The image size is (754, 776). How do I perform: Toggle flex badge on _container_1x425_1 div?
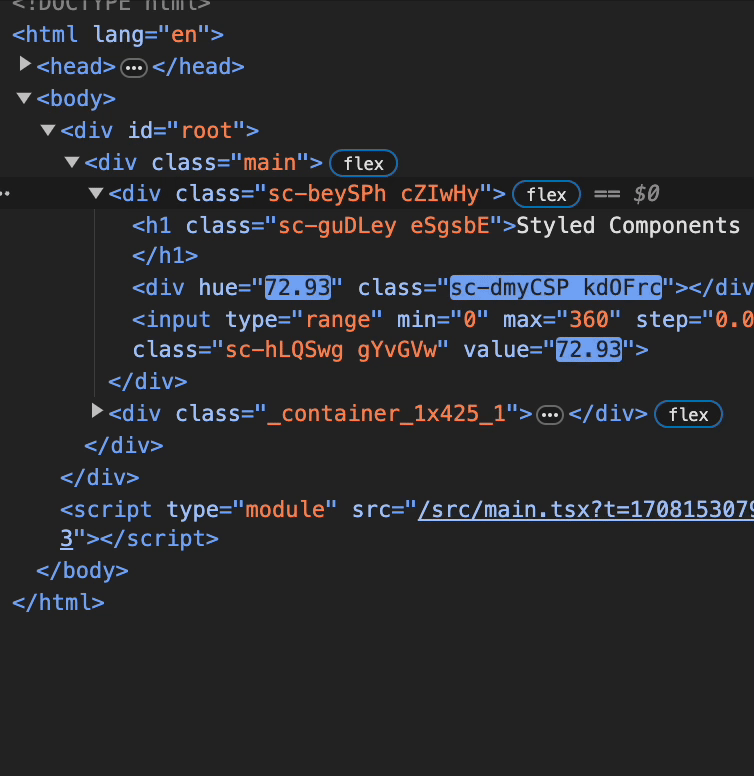pos(688,414)
